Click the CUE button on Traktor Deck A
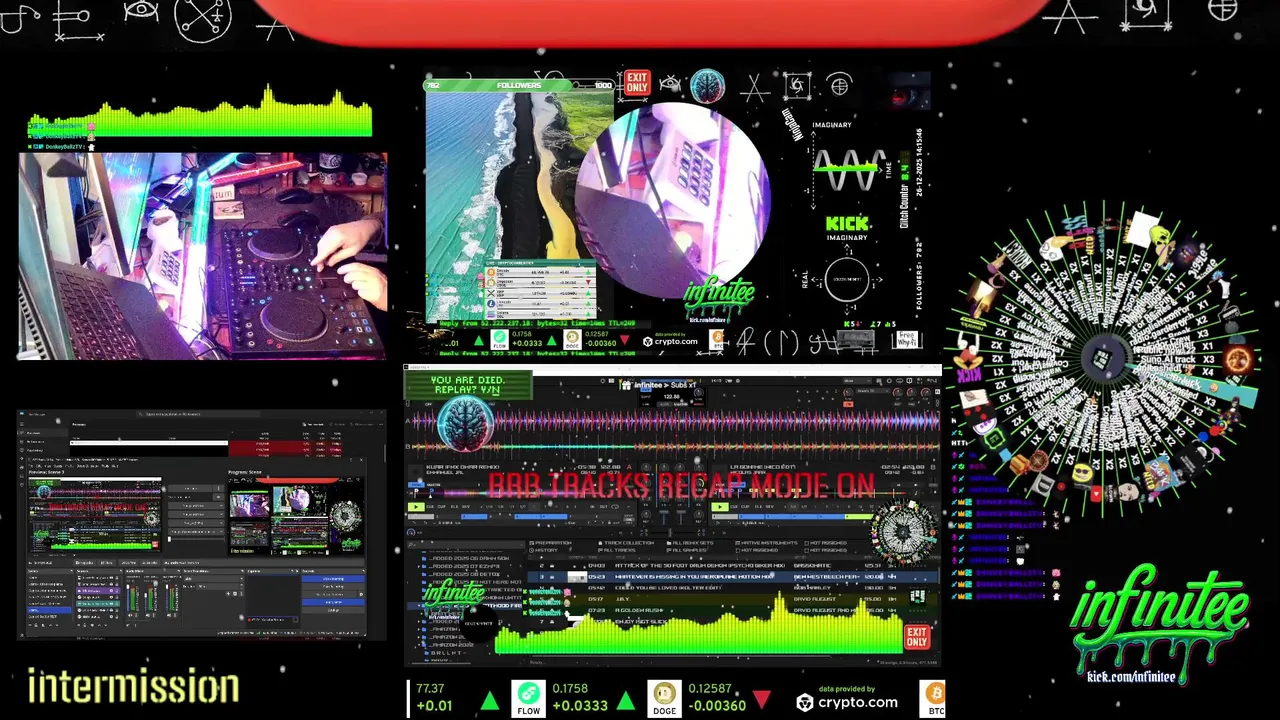1280x720 pixels. (x=430, y=507)
